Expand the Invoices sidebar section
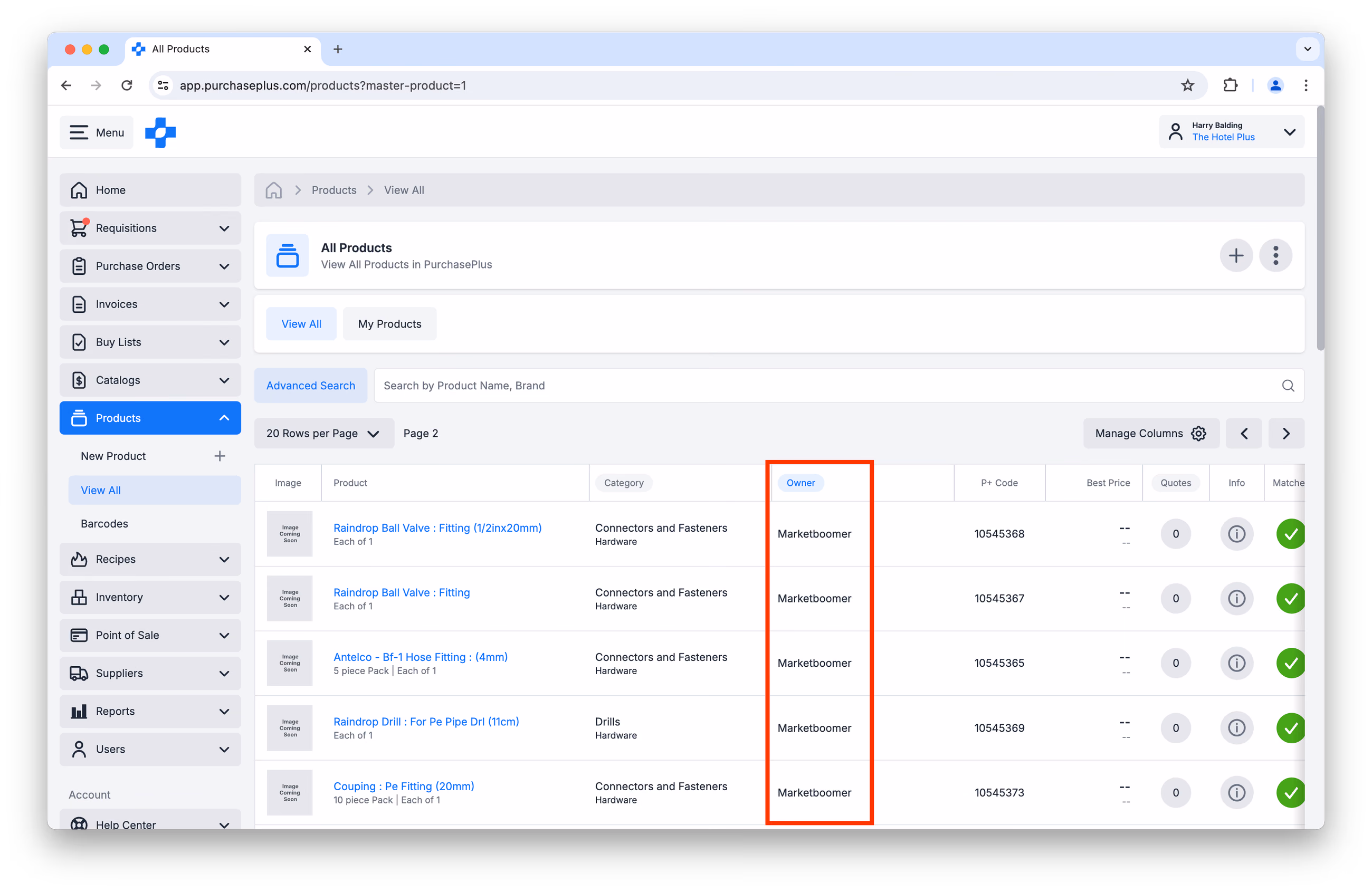 click(150, 304)
